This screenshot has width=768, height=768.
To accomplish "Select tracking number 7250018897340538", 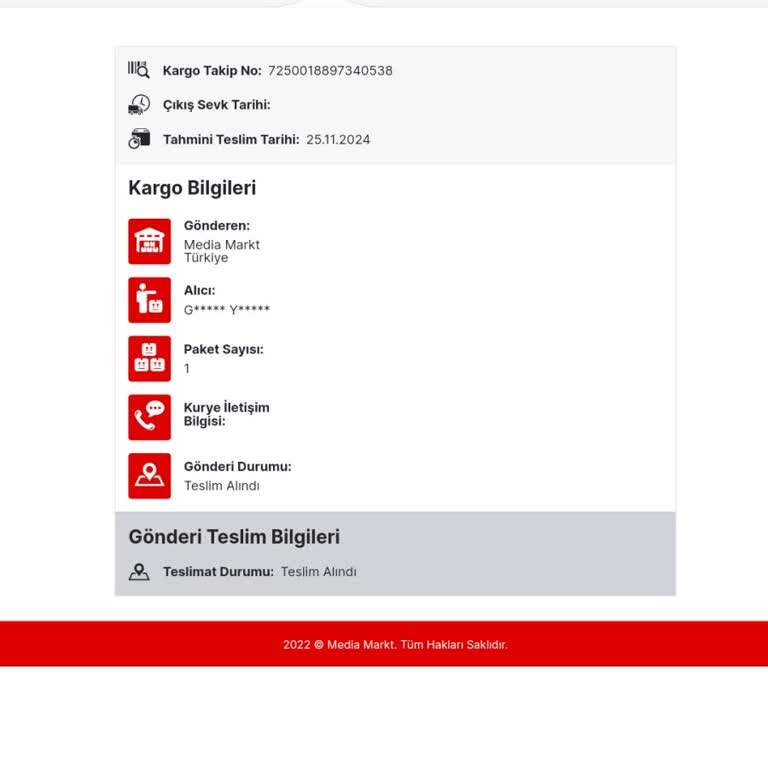I will pos(330,71).
